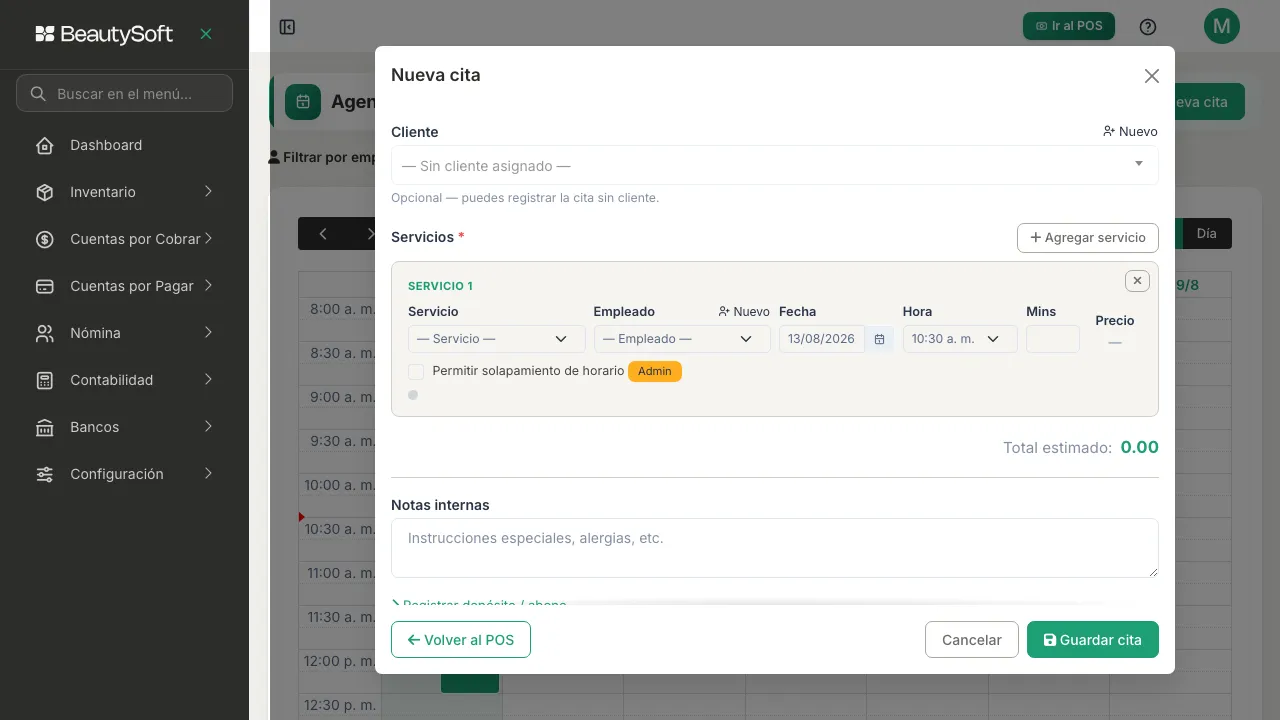The height and width of the screenshot is (720, 1280).
Task: Collapse sidebar using green X beside BeautySoft
Action: point(206,34)
